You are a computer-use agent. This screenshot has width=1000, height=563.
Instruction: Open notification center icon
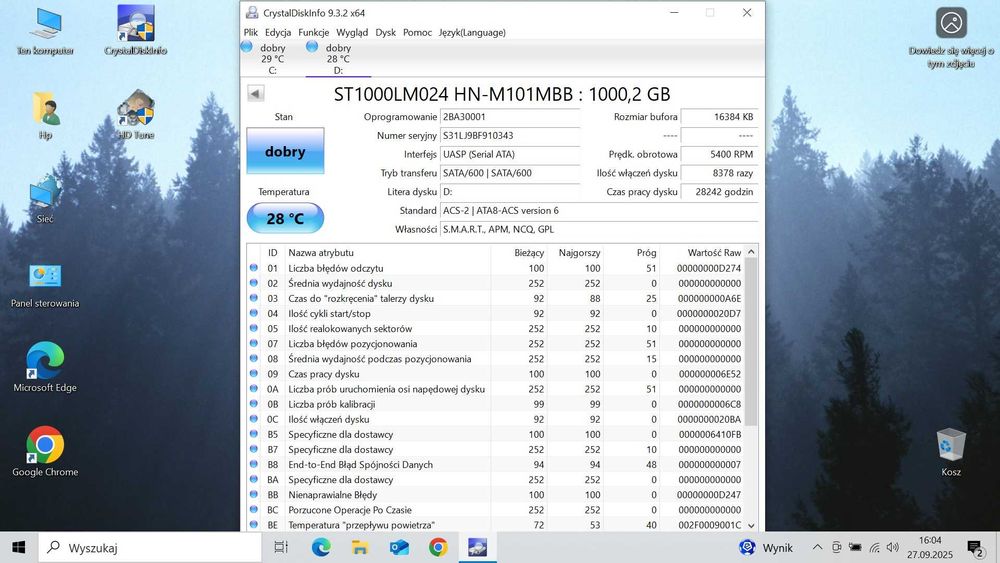975,548
